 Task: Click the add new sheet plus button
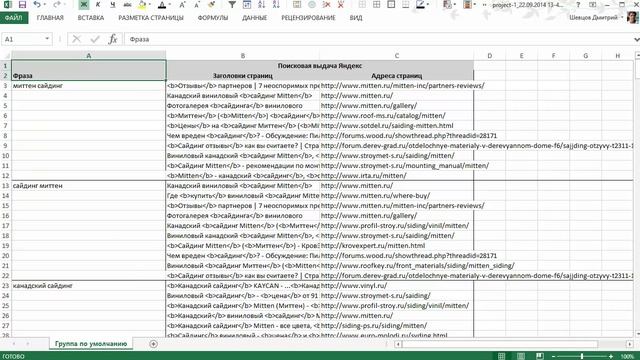[x=153, y=344]
